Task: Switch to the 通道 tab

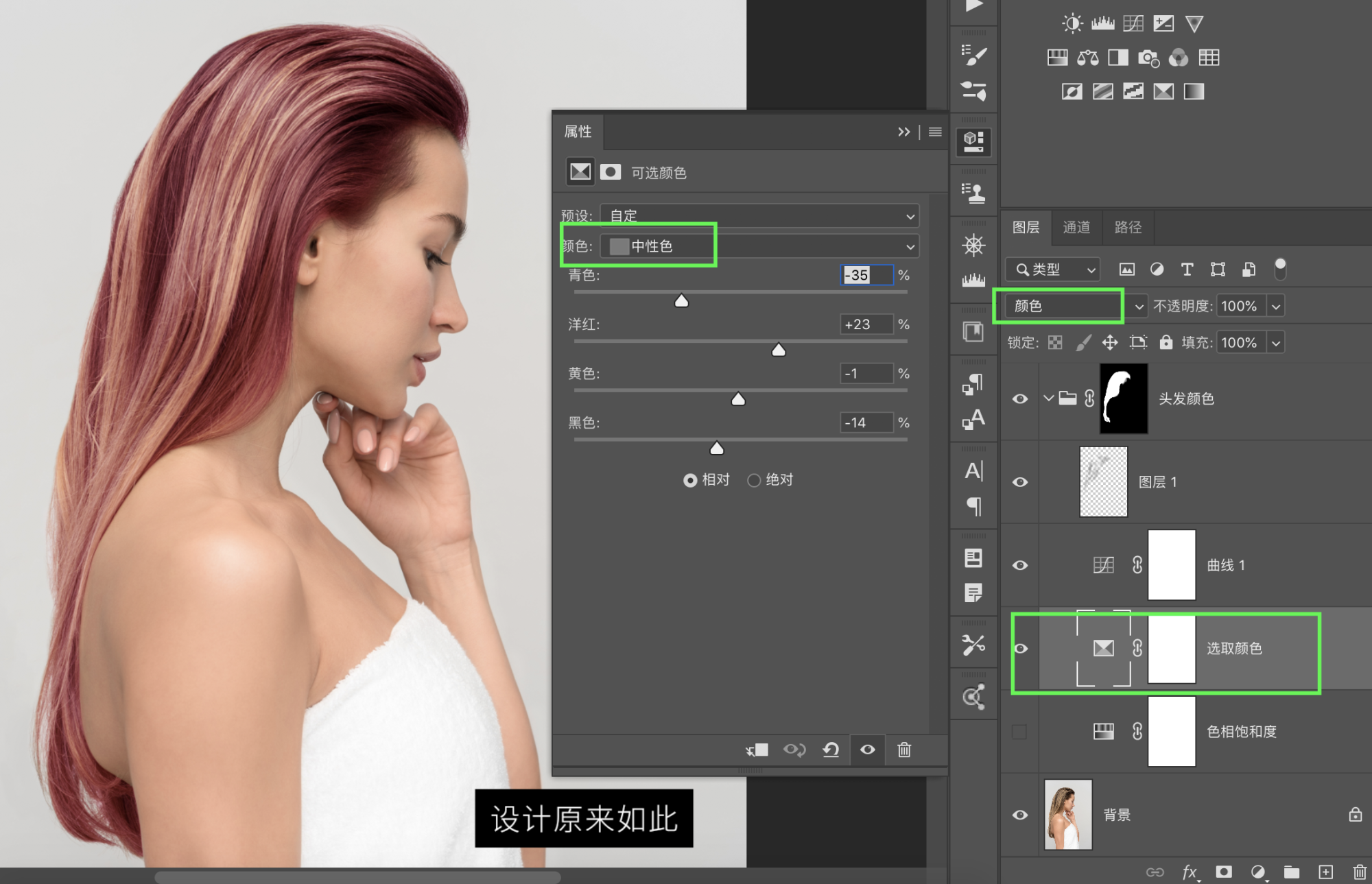Action: (x=1076, y=227)
